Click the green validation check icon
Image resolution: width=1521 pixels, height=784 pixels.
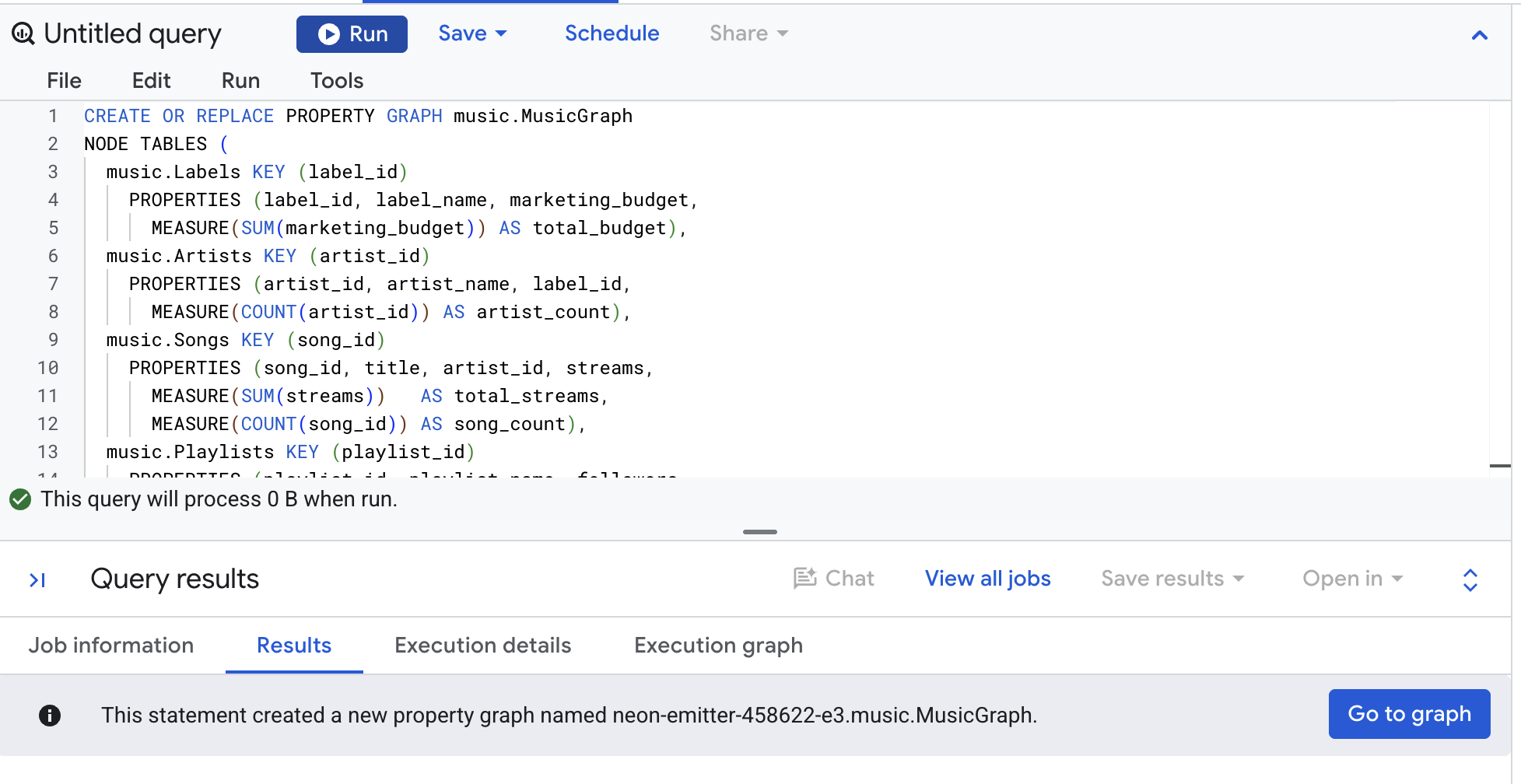[x=20, y=499]
